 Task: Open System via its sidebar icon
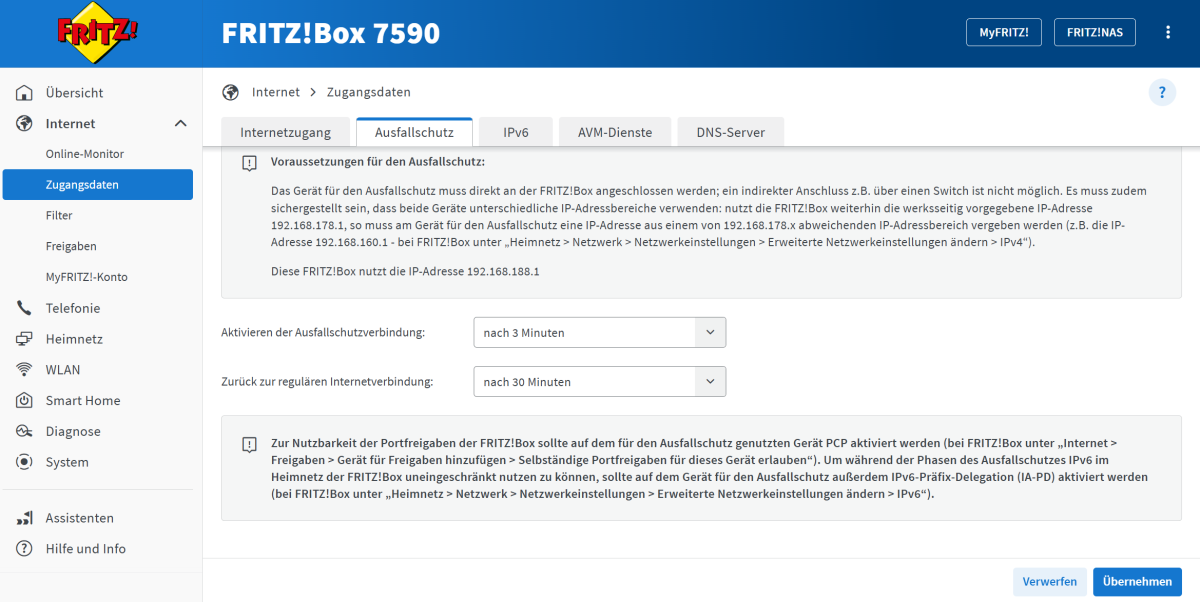(x=25, y=463)
